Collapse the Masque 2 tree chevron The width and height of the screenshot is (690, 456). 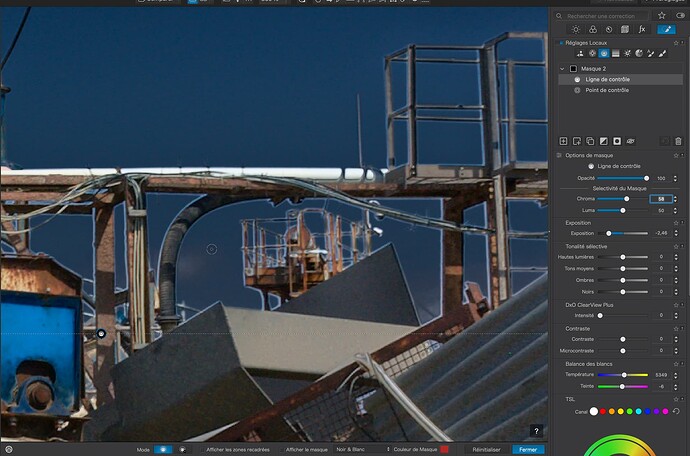[562, 69]
